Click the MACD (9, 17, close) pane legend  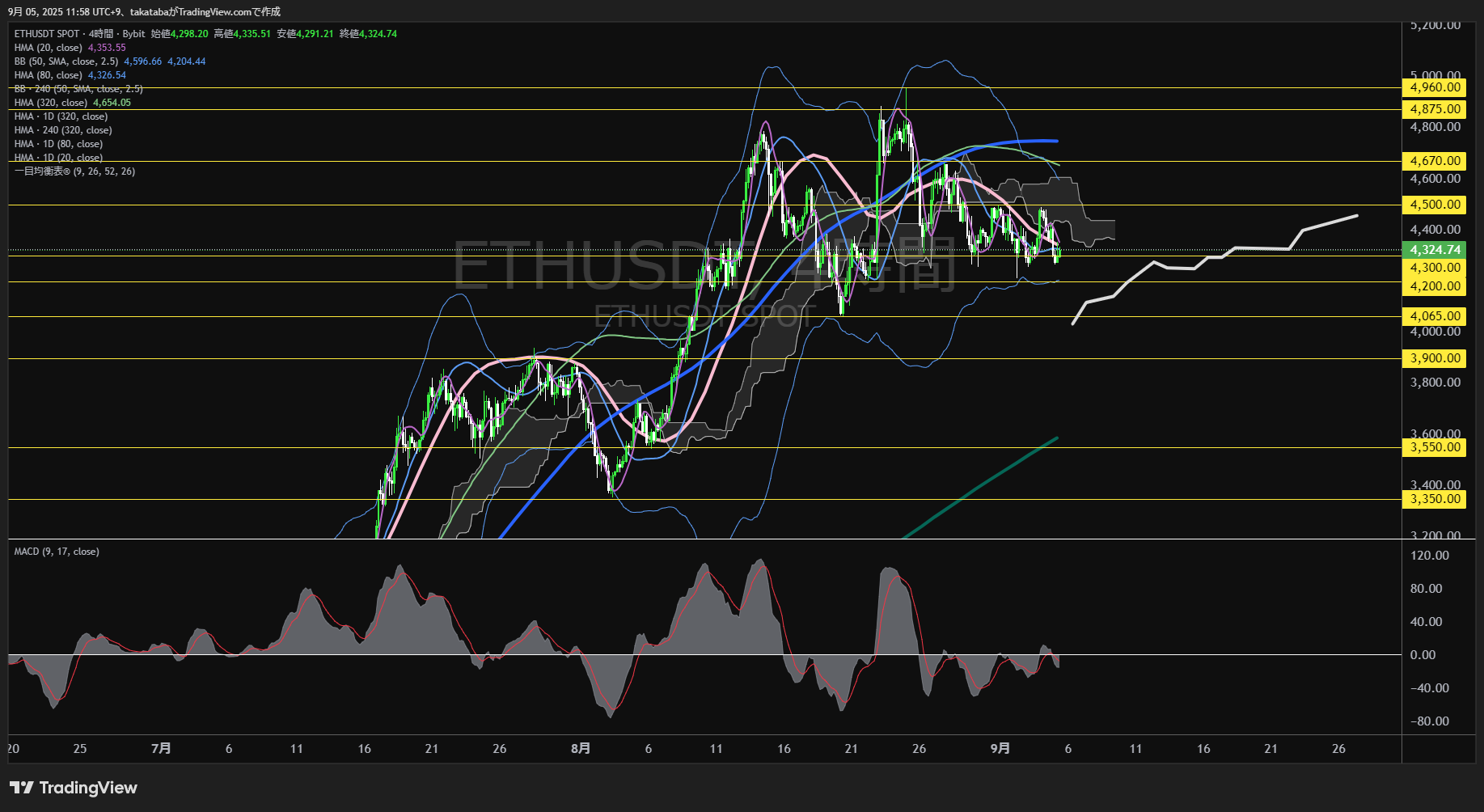(x=57, y=552)
